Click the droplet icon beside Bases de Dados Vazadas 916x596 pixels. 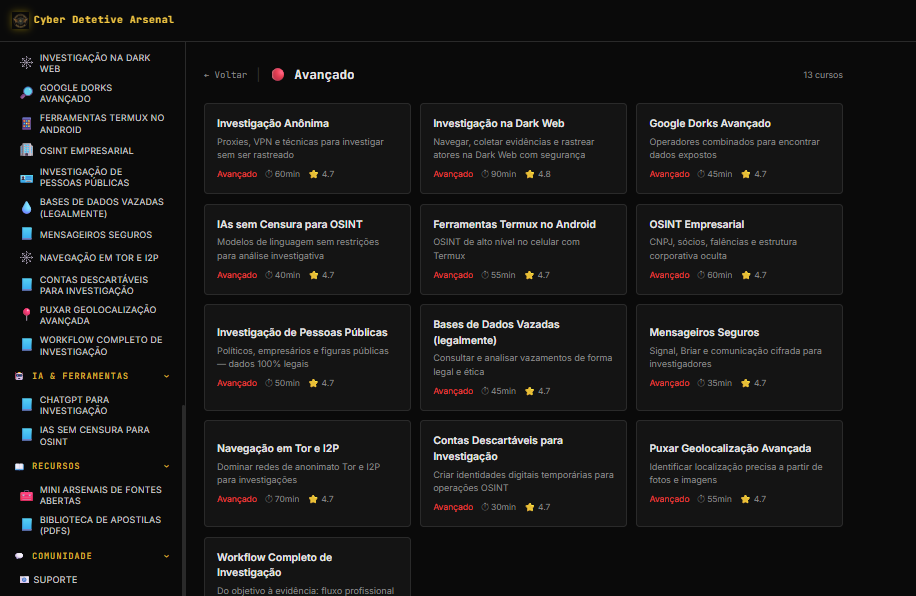pos(26,207)
